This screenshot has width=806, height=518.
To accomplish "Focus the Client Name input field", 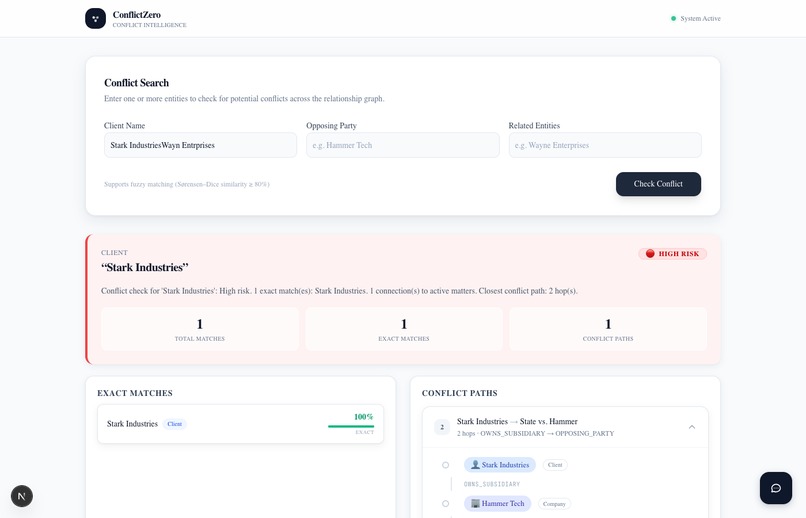I will 200,145.
